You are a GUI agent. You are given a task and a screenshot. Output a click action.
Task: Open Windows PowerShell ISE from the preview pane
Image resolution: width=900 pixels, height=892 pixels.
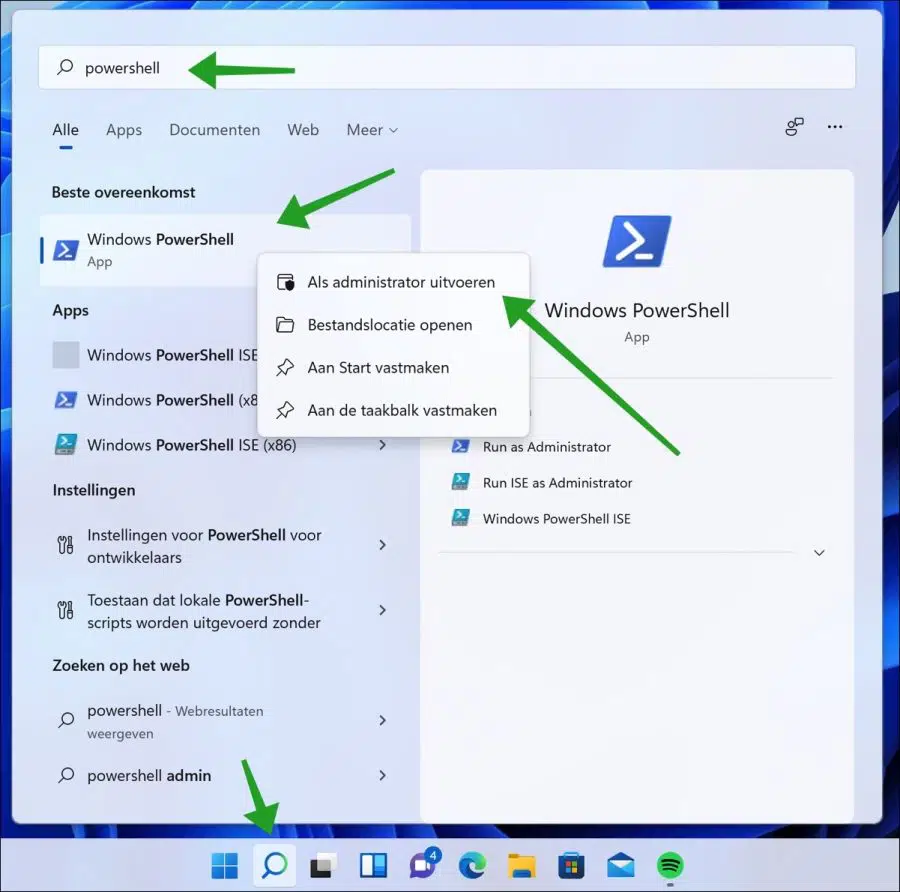coord(557,519)
